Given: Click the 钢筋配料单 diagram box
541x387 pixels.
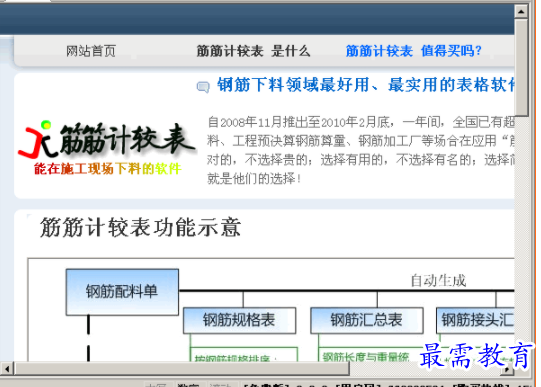Looking at the screenshot, I should pos(122,292).
